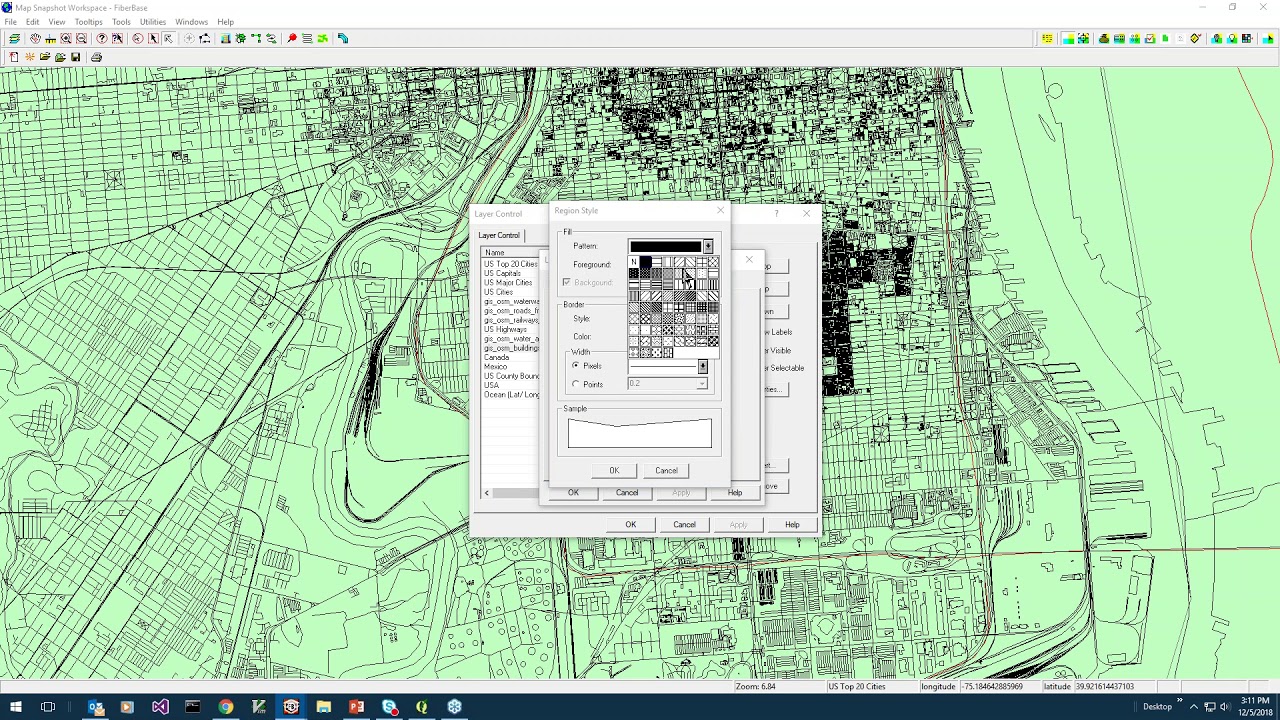Click OK at bottom of Layer Control
This screenshot has width=1280, height=720.
pos(630,525)
